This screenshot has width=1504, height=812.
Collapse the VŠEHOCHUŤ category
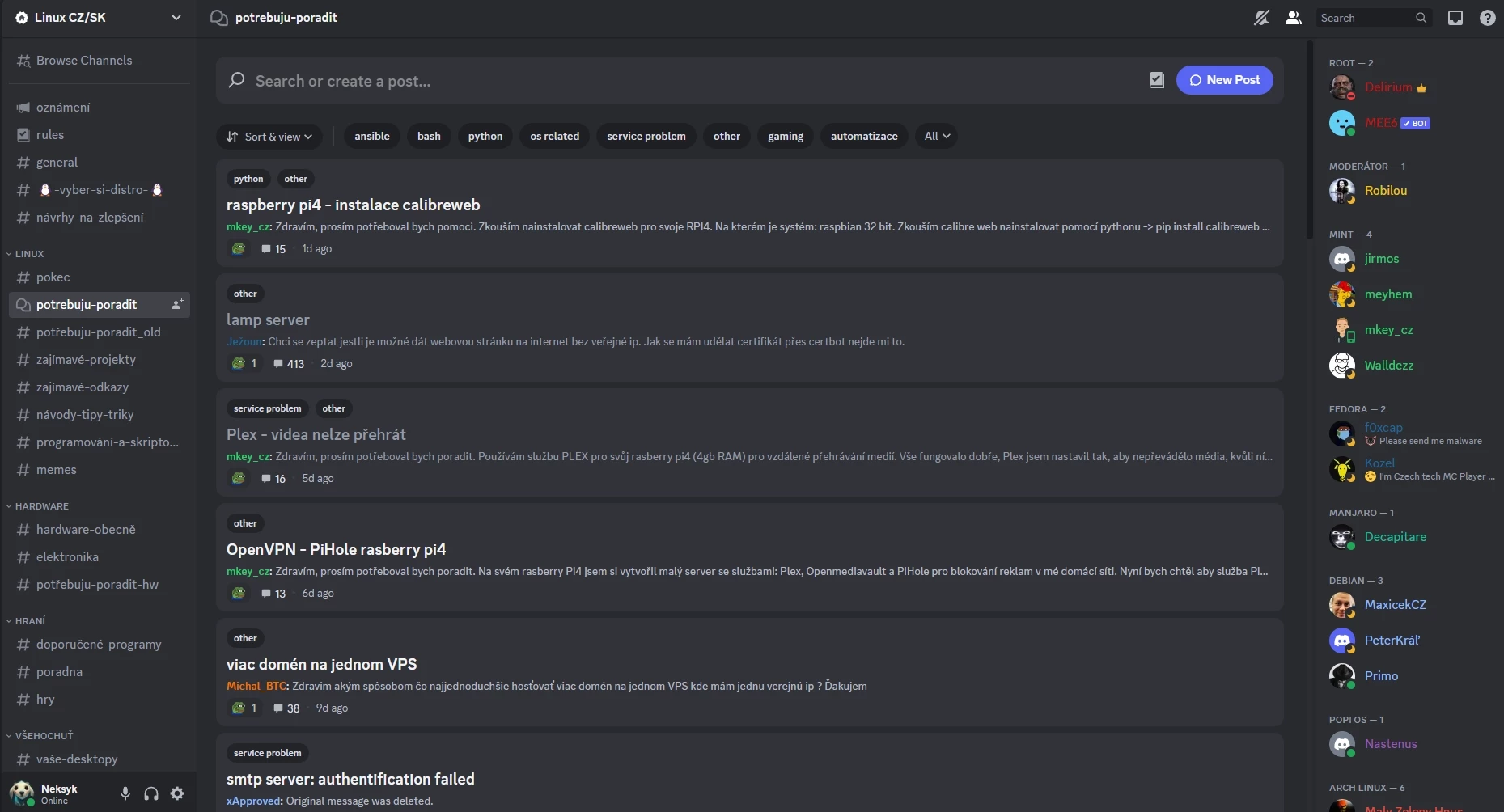pos(40,736)
